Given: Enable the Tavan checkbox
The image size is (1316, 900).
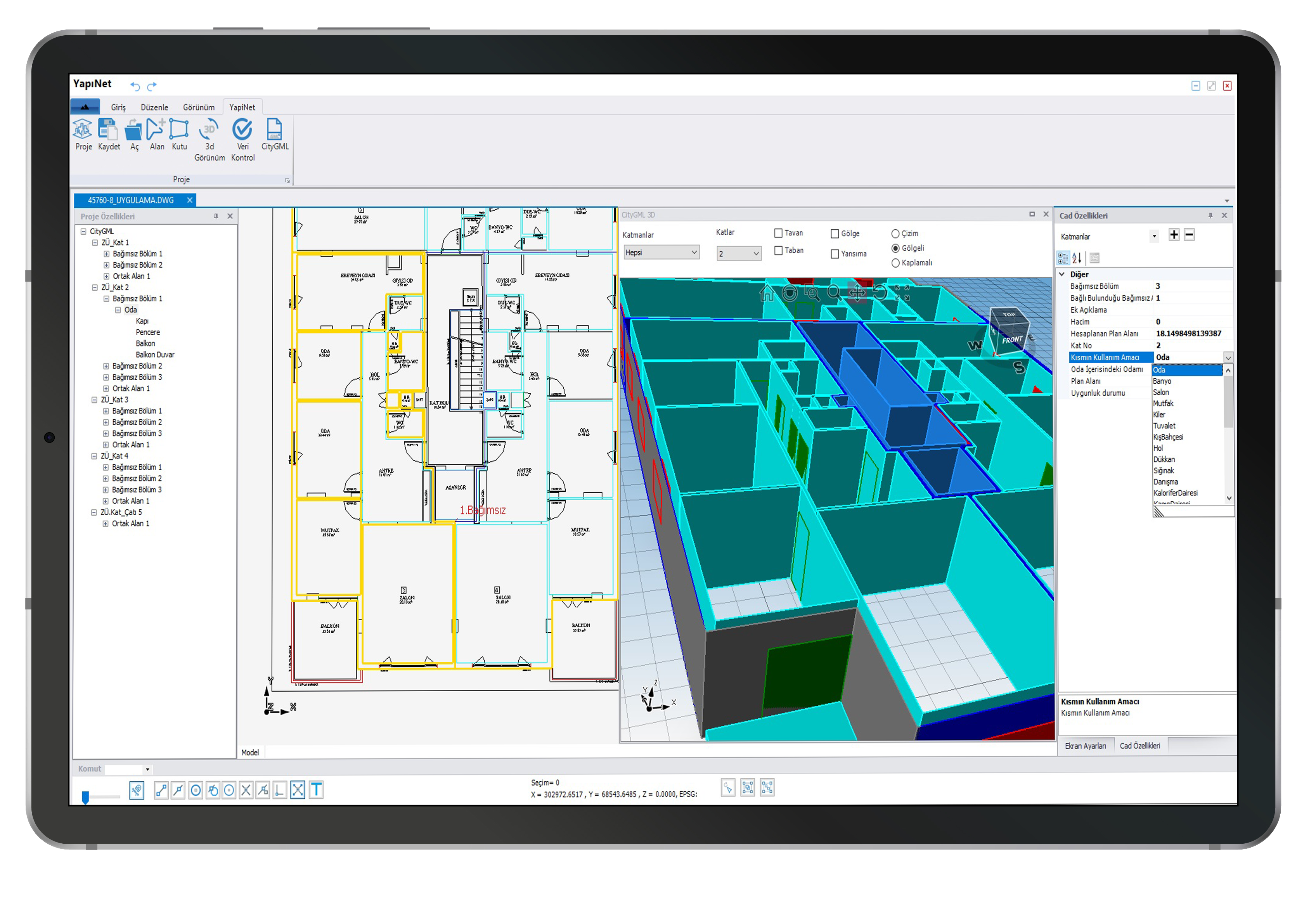Looking at the screenshot, I should click(779, 233).
